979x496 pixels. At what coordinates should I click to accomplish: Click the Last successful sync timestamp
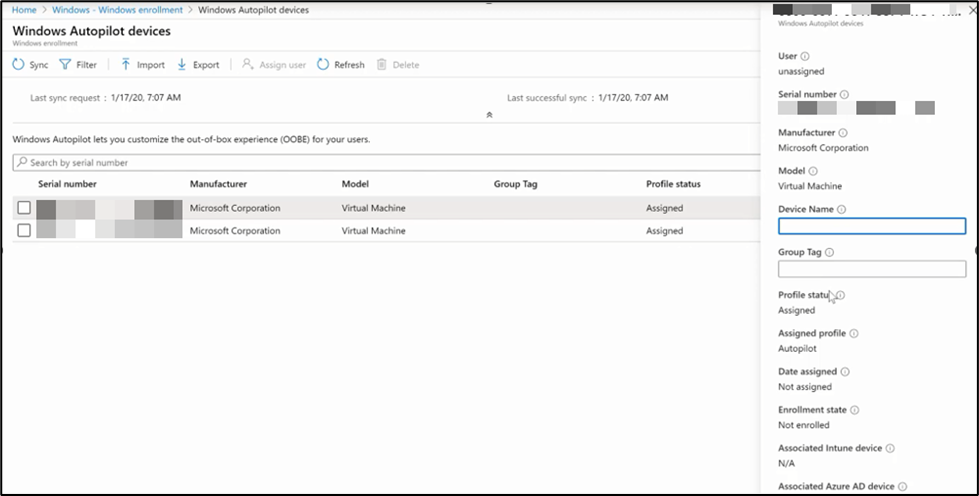coord(633,97)
